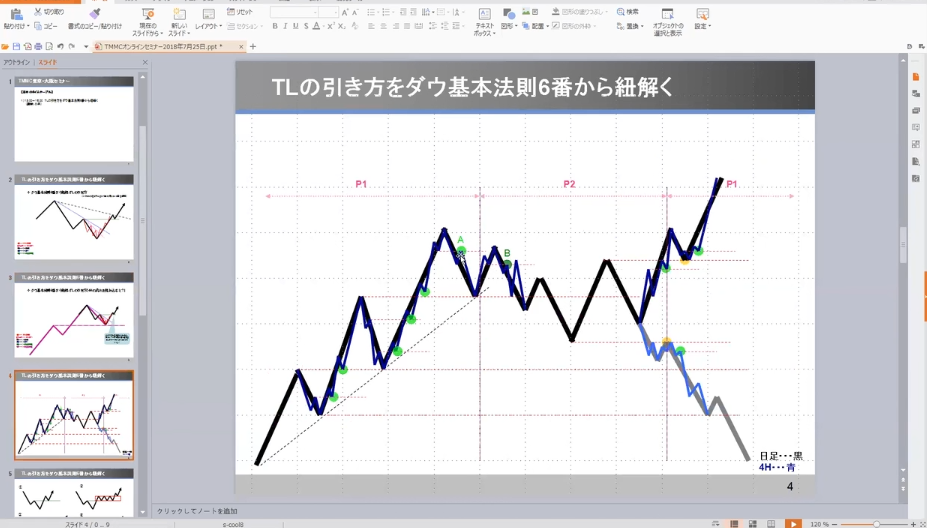Insert a text box (テキストボックス)

[x=484, y=14]
